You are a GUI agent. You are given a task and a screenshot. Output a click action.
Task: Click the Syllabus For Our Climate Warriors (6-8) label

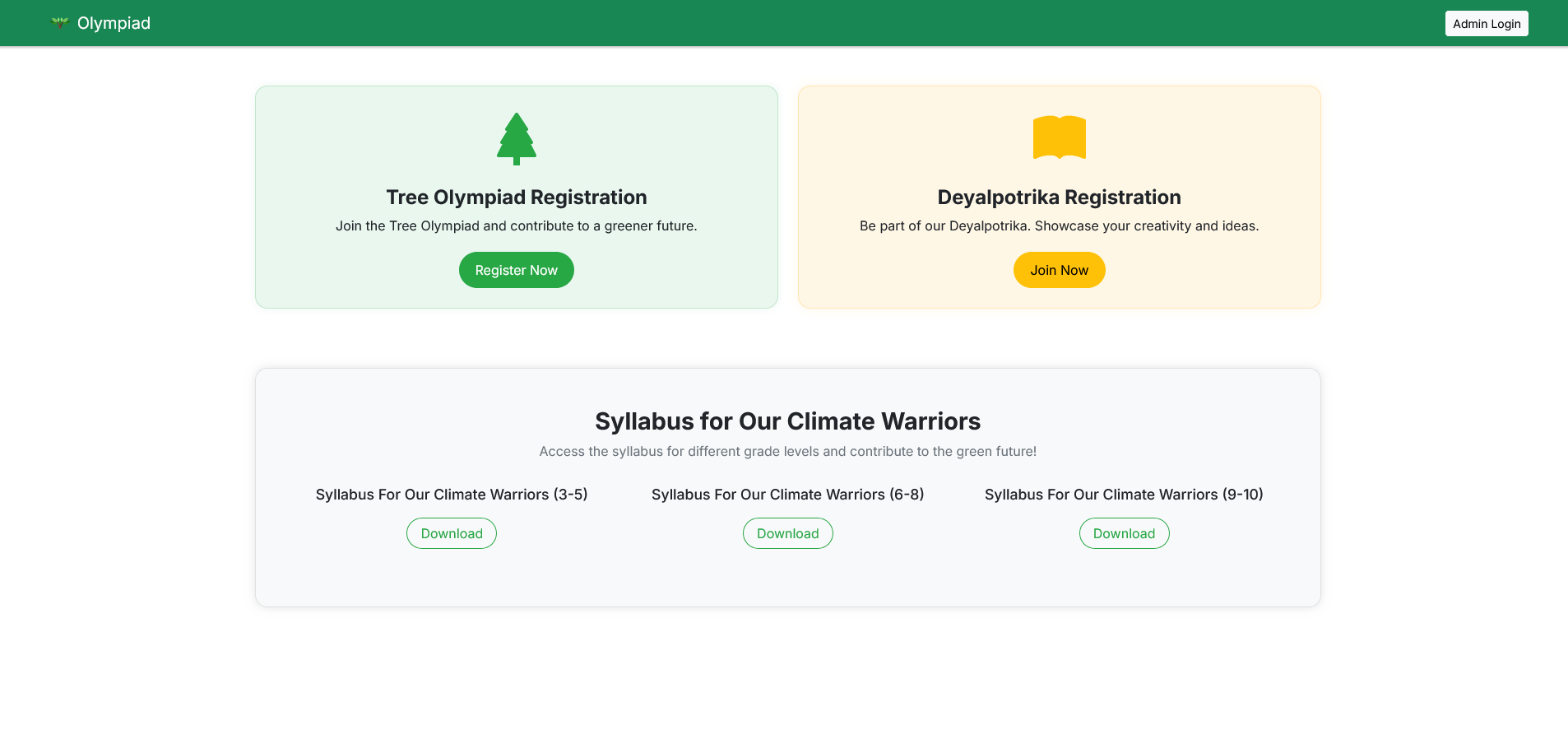click(787, 495)
